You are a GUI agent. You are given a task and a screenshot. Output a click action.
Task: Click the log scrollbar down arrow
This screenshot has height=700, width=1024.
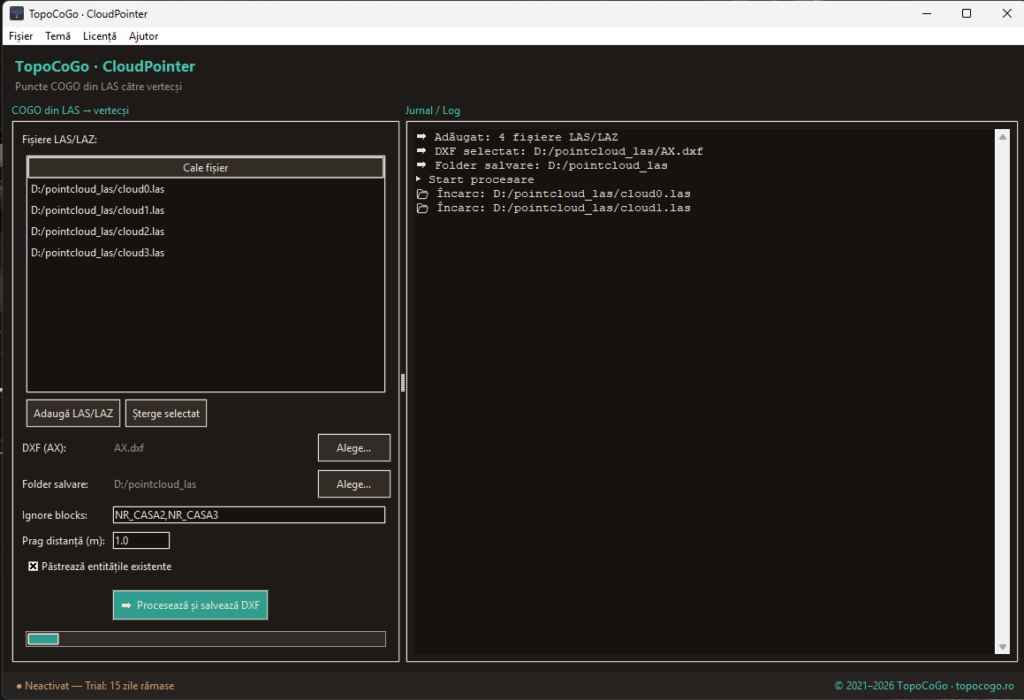coord(1002,647)
